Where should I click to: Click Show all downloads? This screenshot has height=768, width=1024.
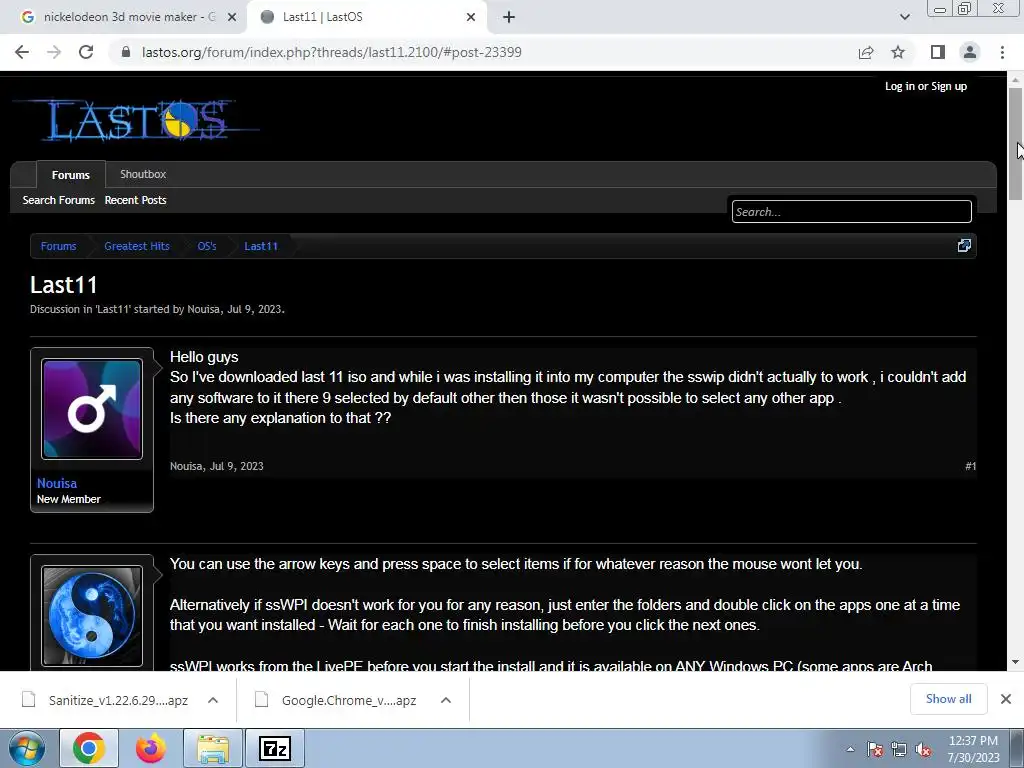coord(948,699)
